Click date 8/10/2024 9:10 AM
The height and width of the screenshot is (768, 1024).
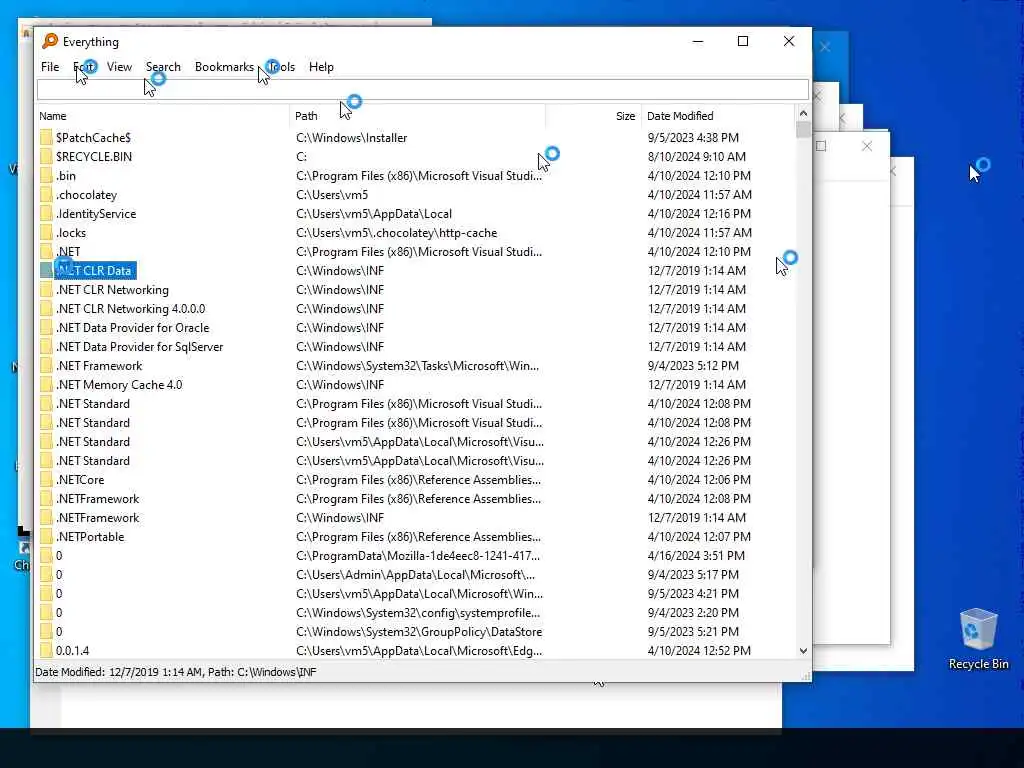696,157
